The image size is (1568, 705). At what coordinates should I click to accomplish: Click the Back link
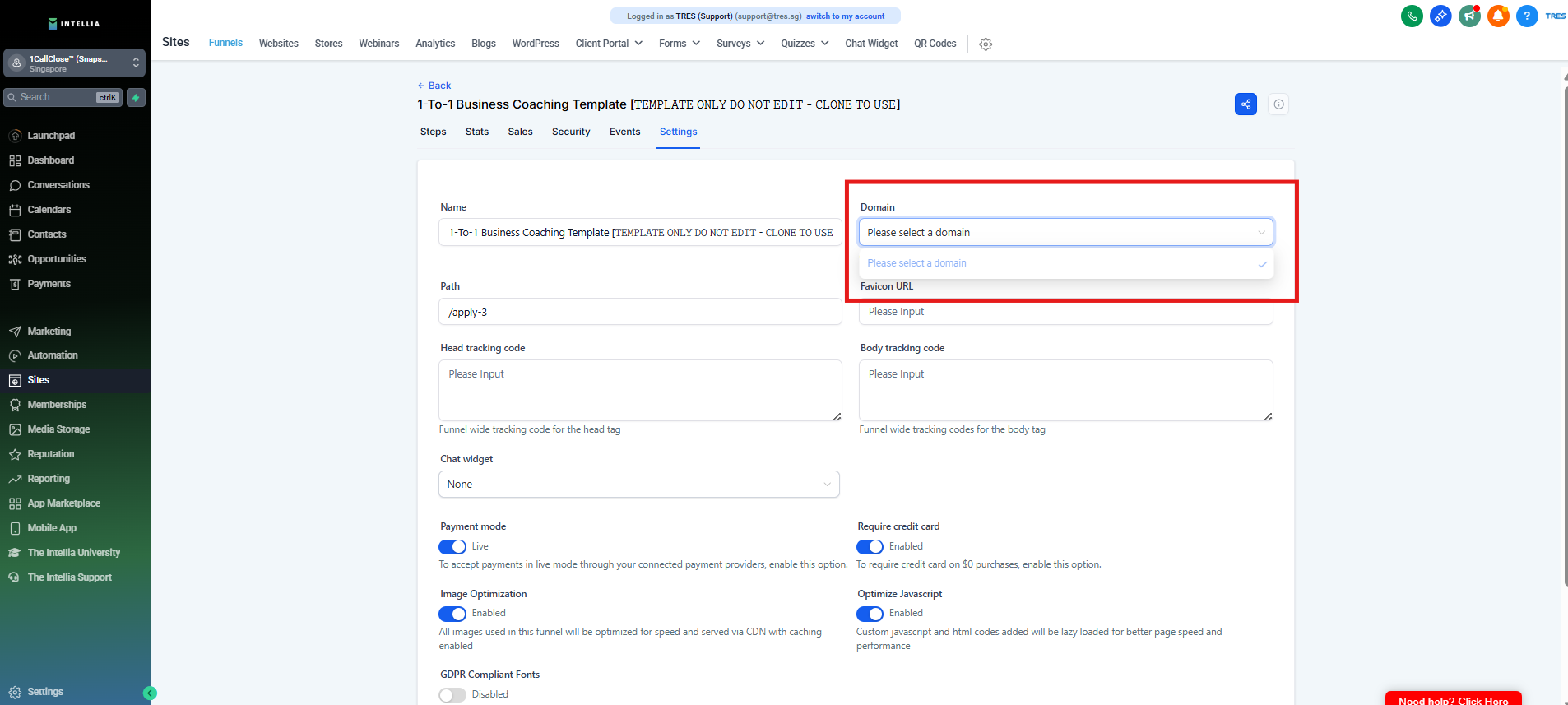pos(434,86)
